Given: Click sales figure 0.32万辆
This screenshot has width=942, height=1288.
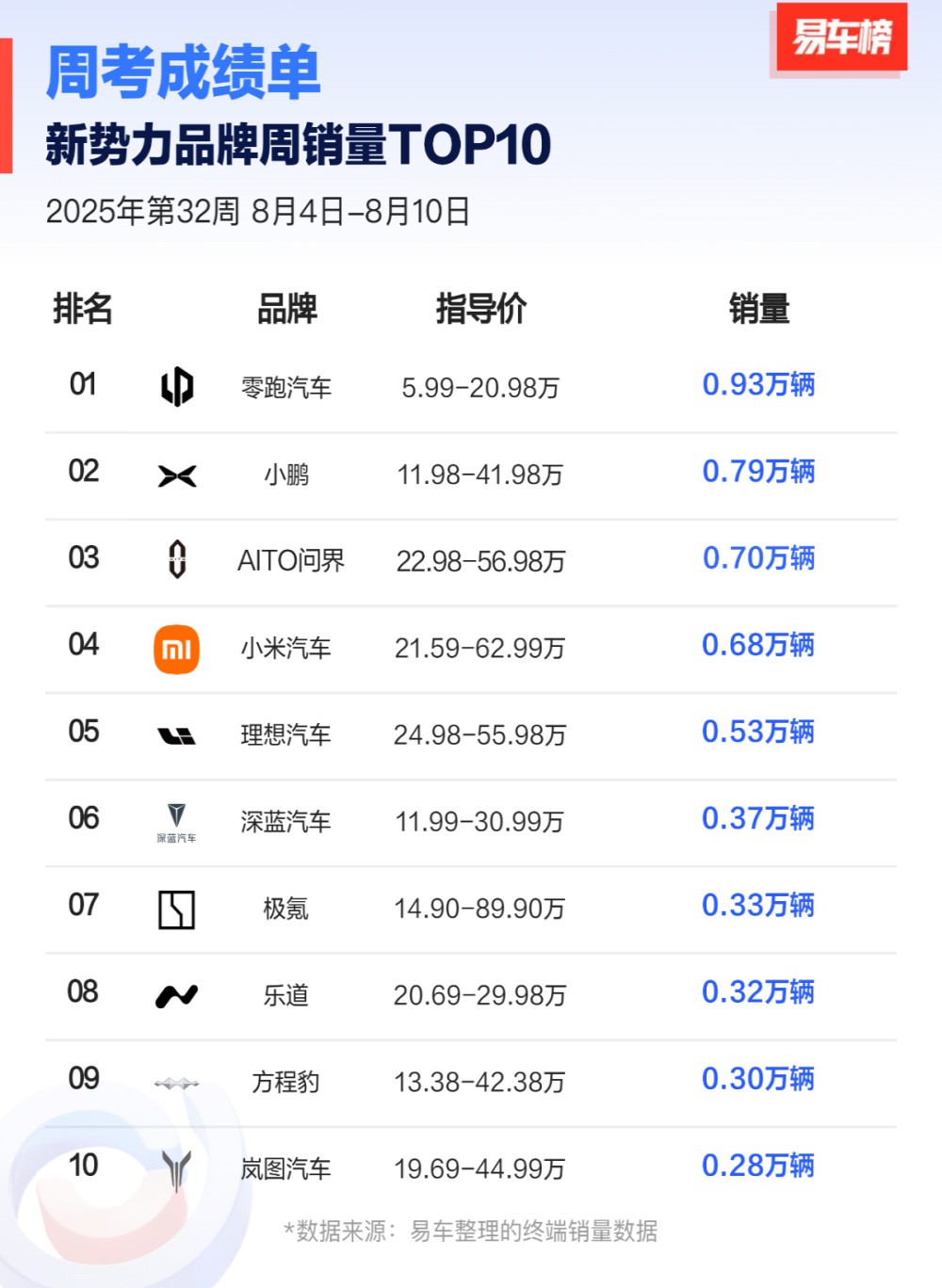Looking at the screenshot, I should tap(758, 991).
